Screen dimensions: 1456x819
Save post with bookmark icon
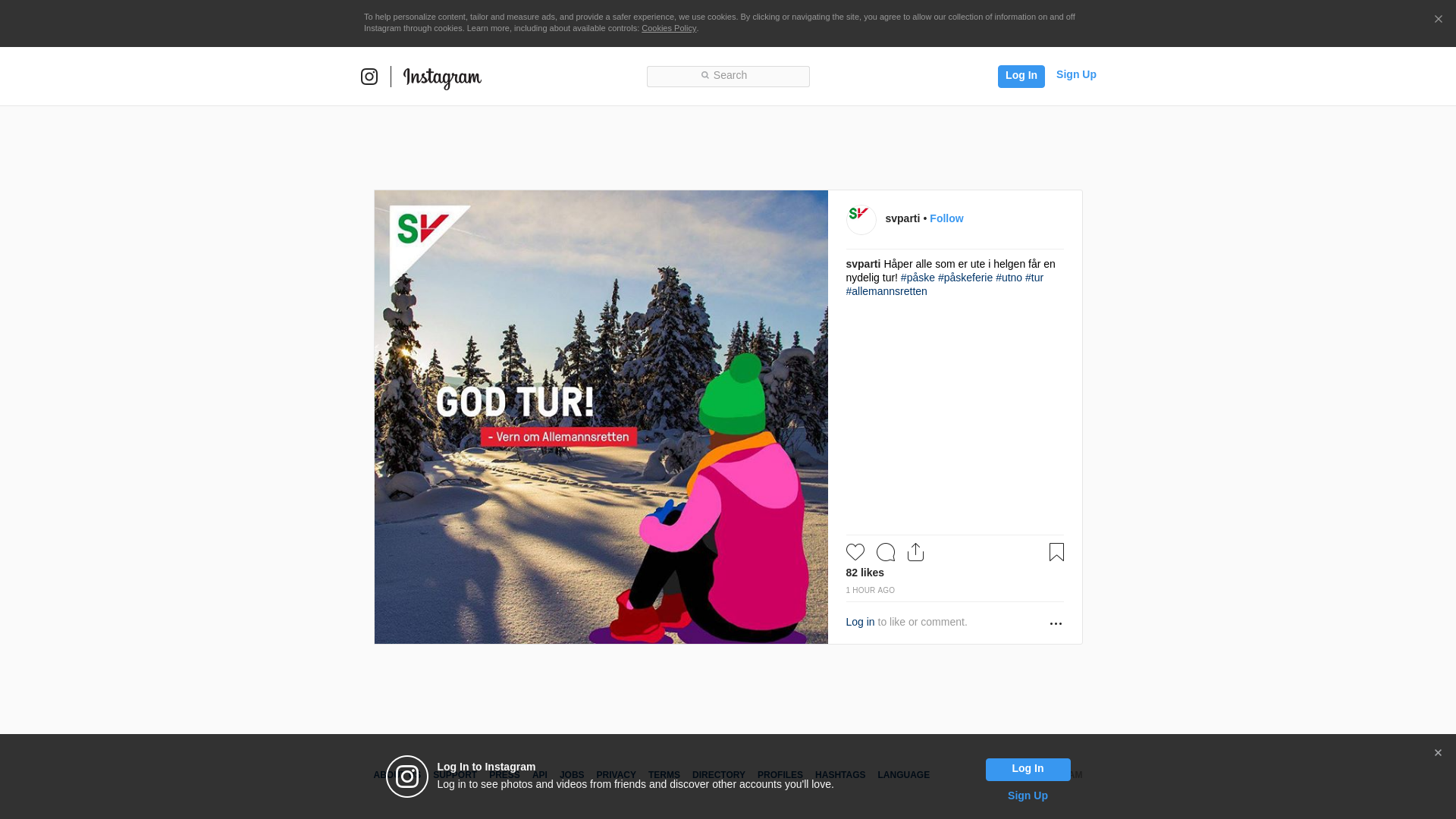tap(1056, 552)
